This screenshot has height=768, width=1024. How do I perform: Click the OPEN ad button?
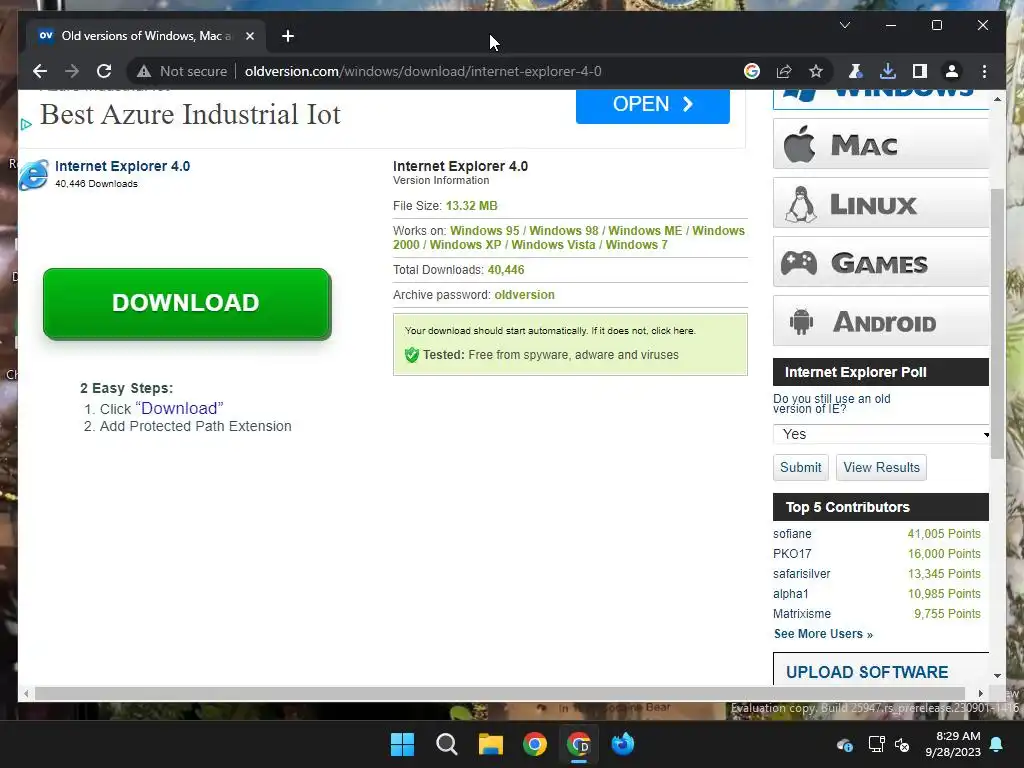(652, 104)
